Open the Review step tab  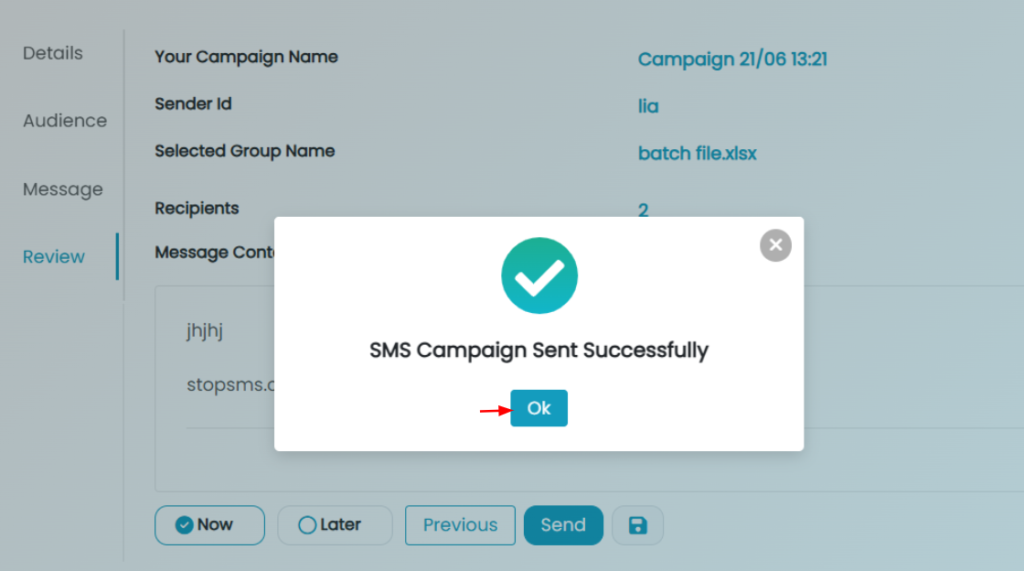(x=54, y=257)
